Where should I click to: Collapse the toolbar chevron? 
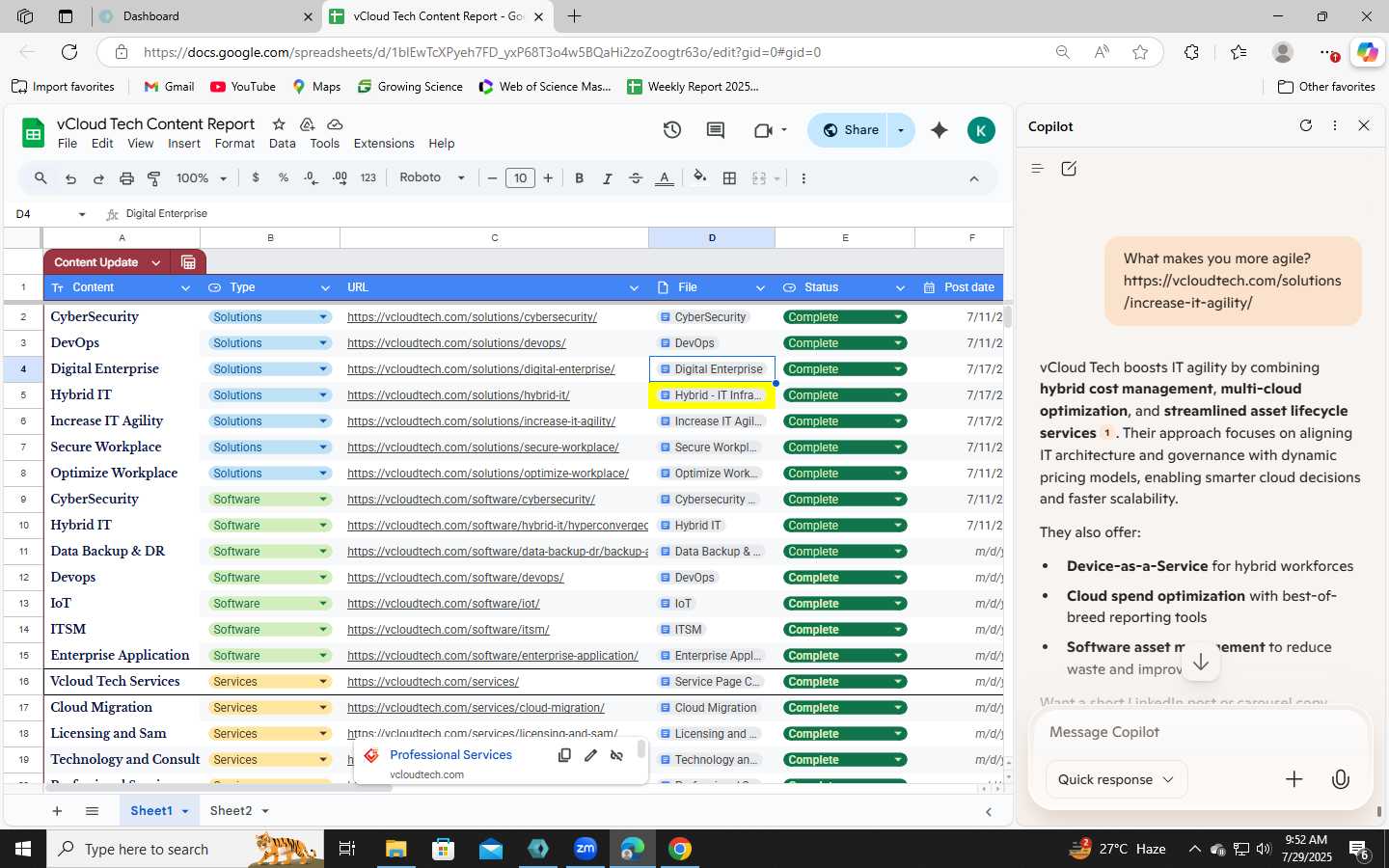click(x=973, y=178)
